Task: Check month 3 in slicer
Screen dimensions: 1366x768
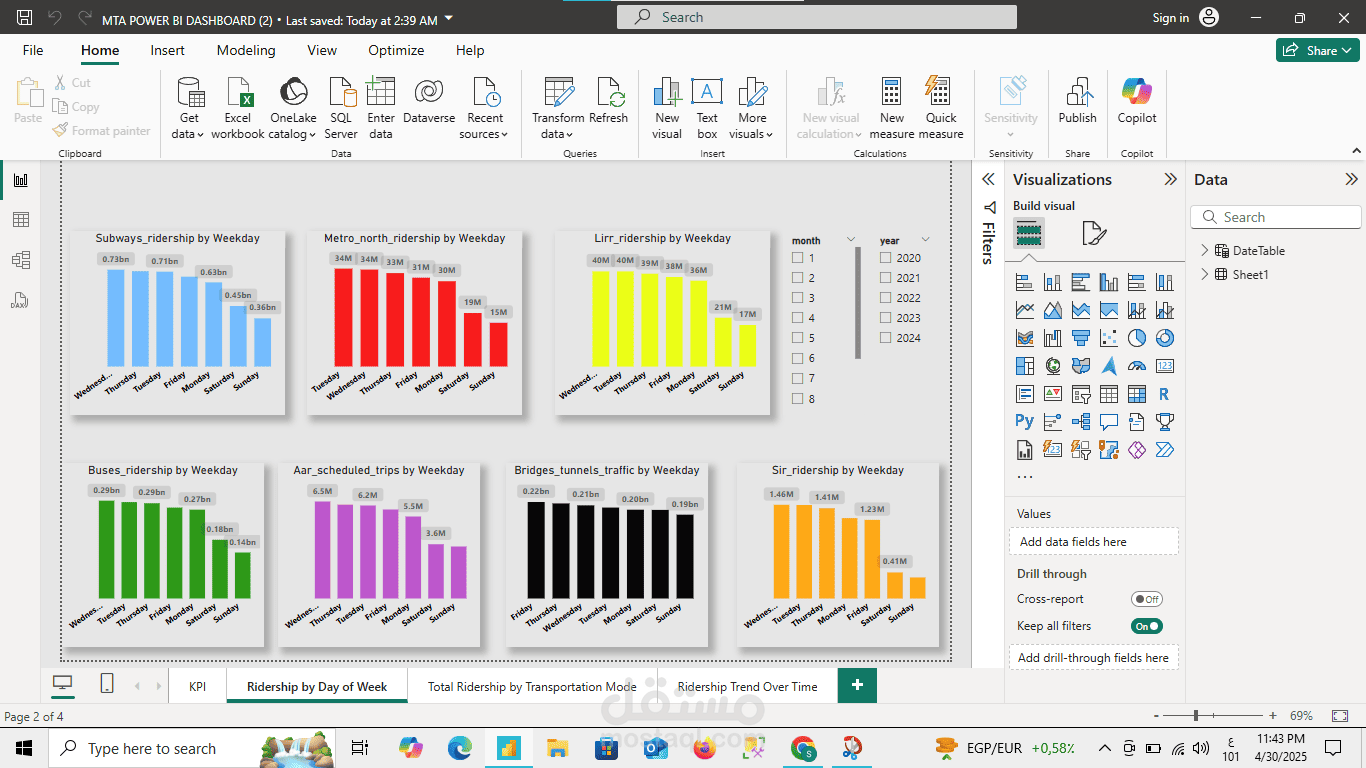Action: [798, 298]
